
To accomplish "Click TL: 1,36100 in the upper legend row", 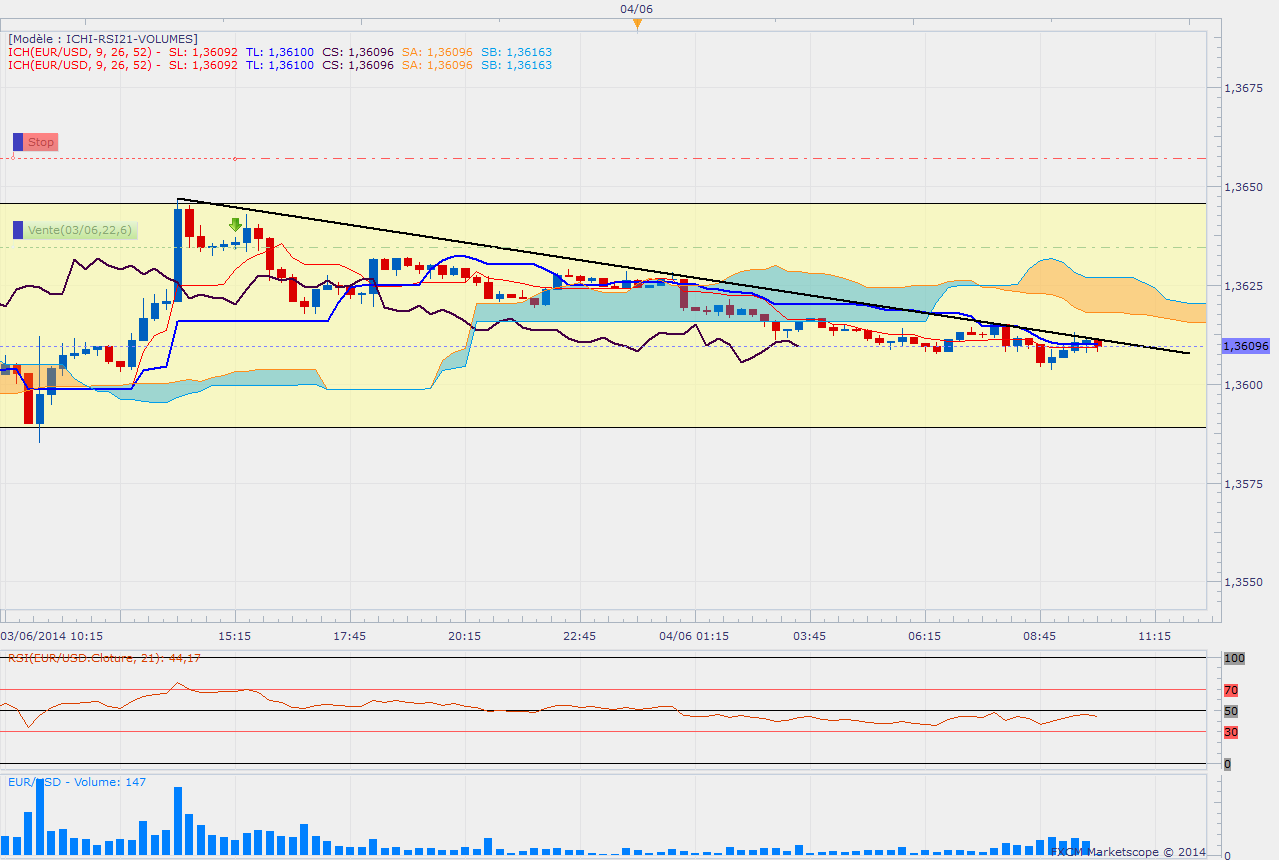I will point(279,52).
